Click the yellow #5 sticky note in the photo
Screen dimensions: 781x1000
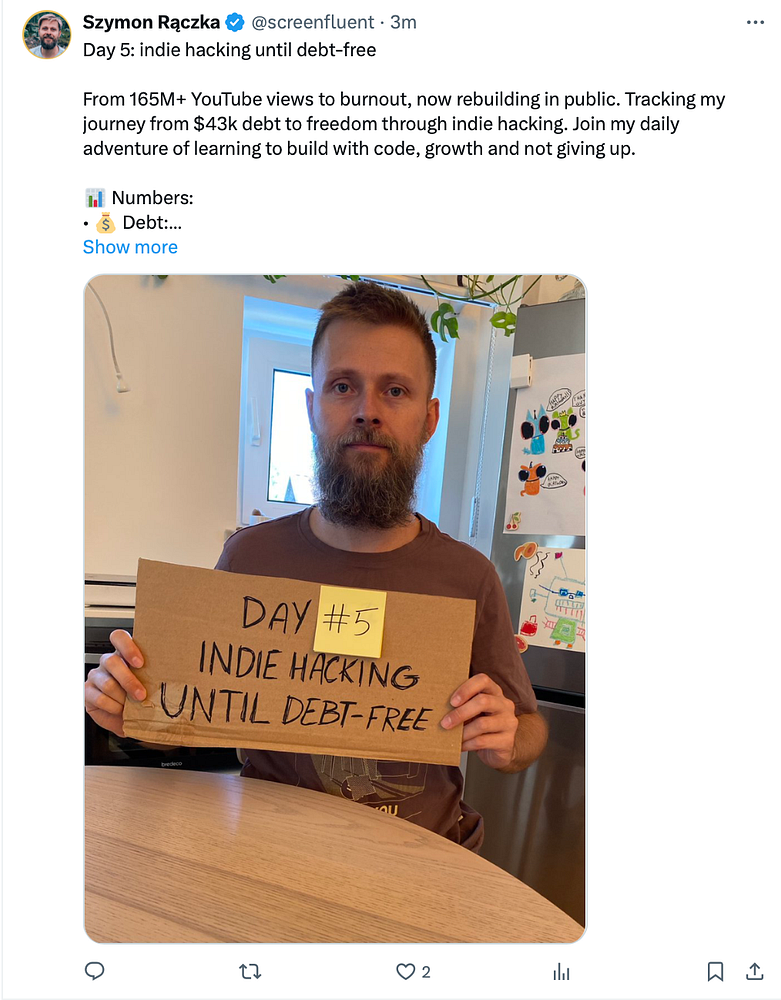click(350, 621)
